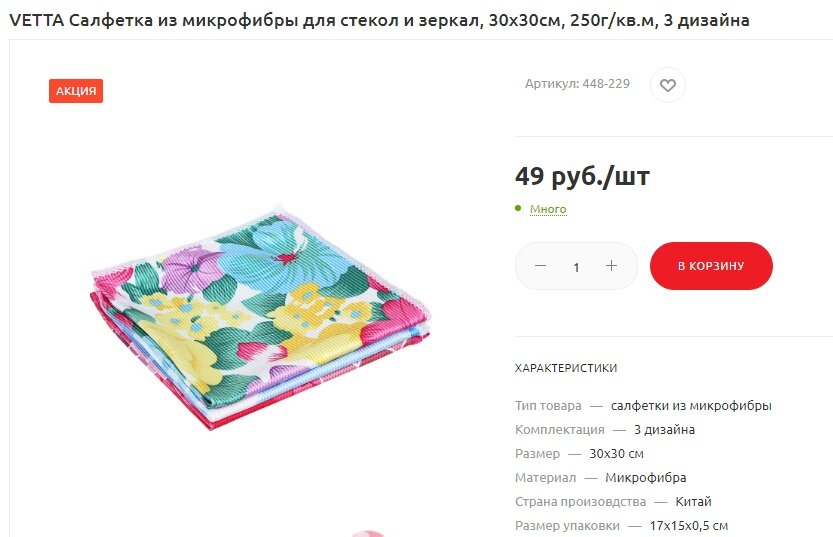The height and width of the screenshot is (537, 833).
Task: Click the red АКЦИЯ promo badge
Action: point(76,91)
